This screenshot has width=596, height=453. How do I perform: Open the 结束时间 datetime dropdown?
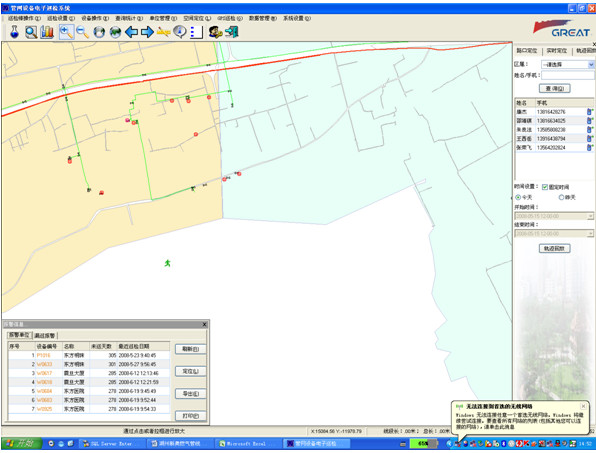click(590, 234)
